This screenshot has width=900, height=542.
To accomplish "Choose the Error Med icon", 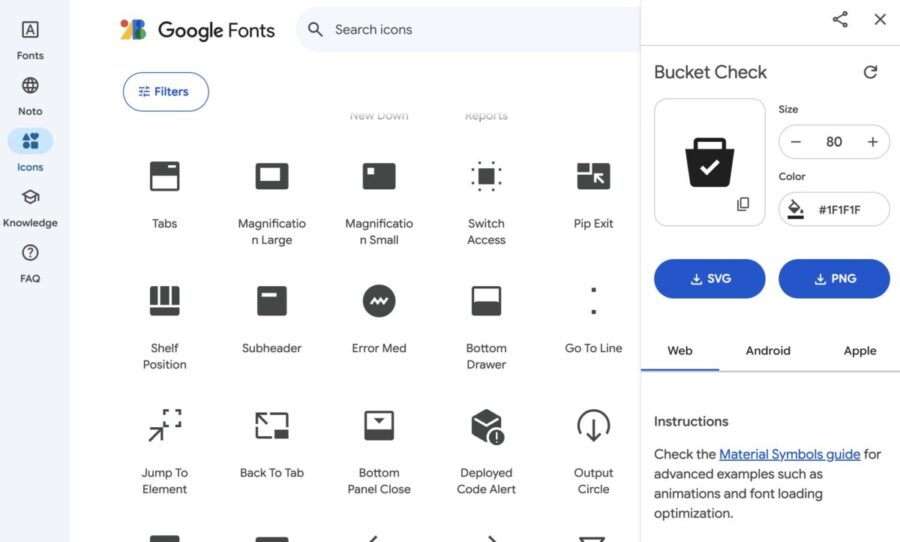I will pos(379,301).
